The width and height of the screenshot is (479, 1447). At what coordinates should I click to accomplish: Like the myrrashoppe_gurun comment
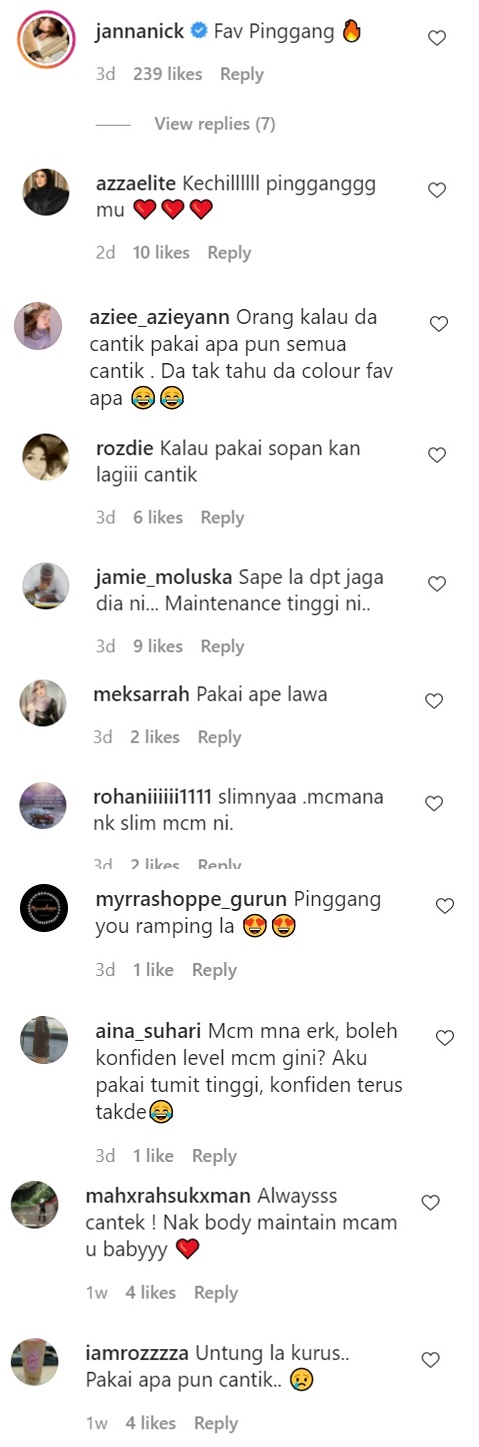click(x=445, y=906)
